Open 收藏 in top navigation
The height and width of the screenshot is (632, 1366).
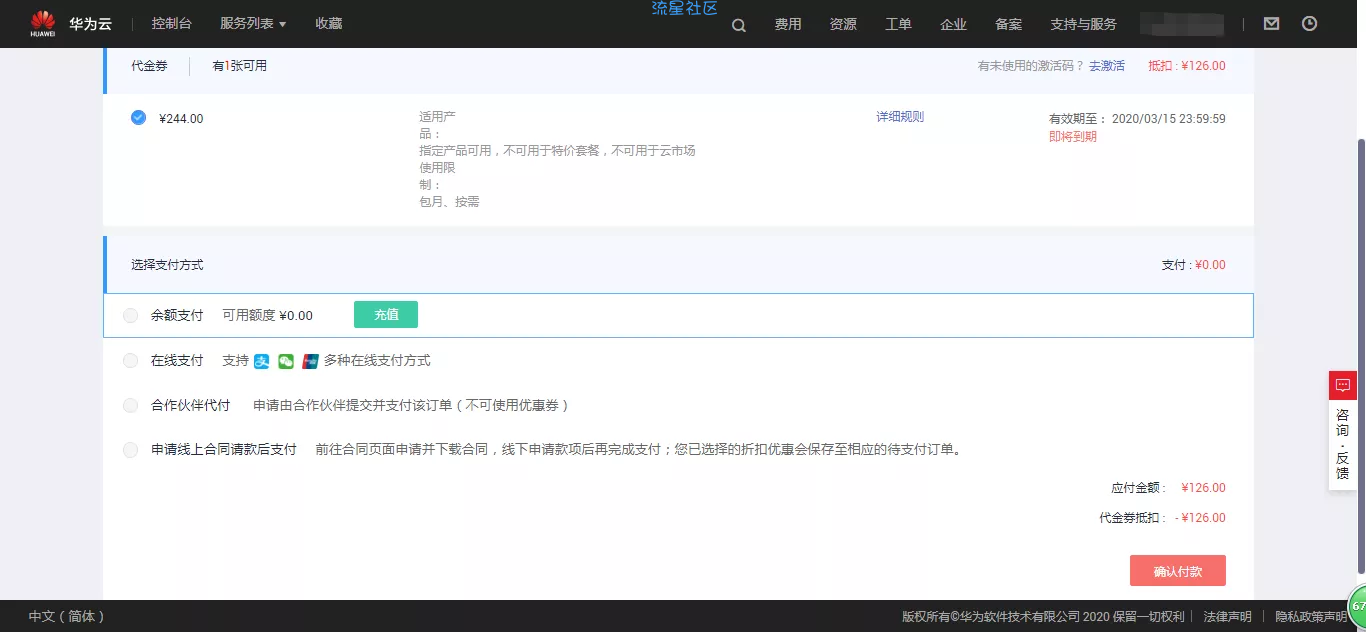point(329,23)
